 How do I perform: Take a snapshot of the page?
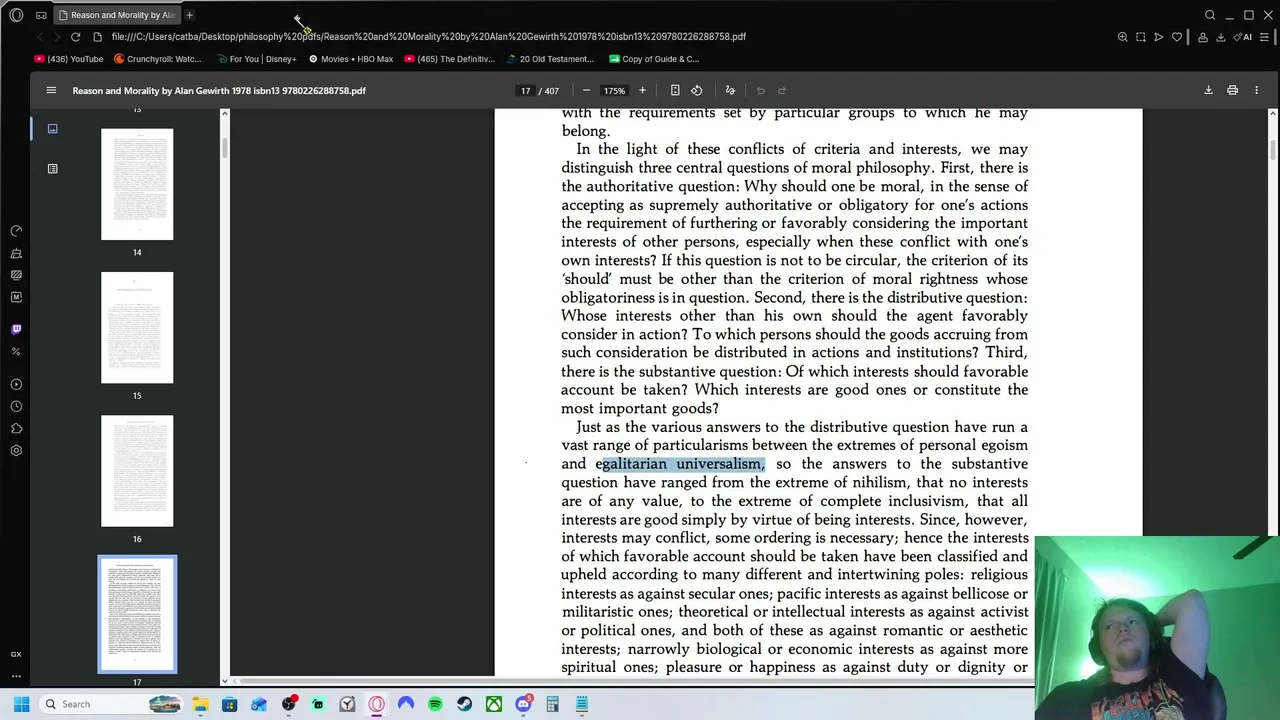1141,37
